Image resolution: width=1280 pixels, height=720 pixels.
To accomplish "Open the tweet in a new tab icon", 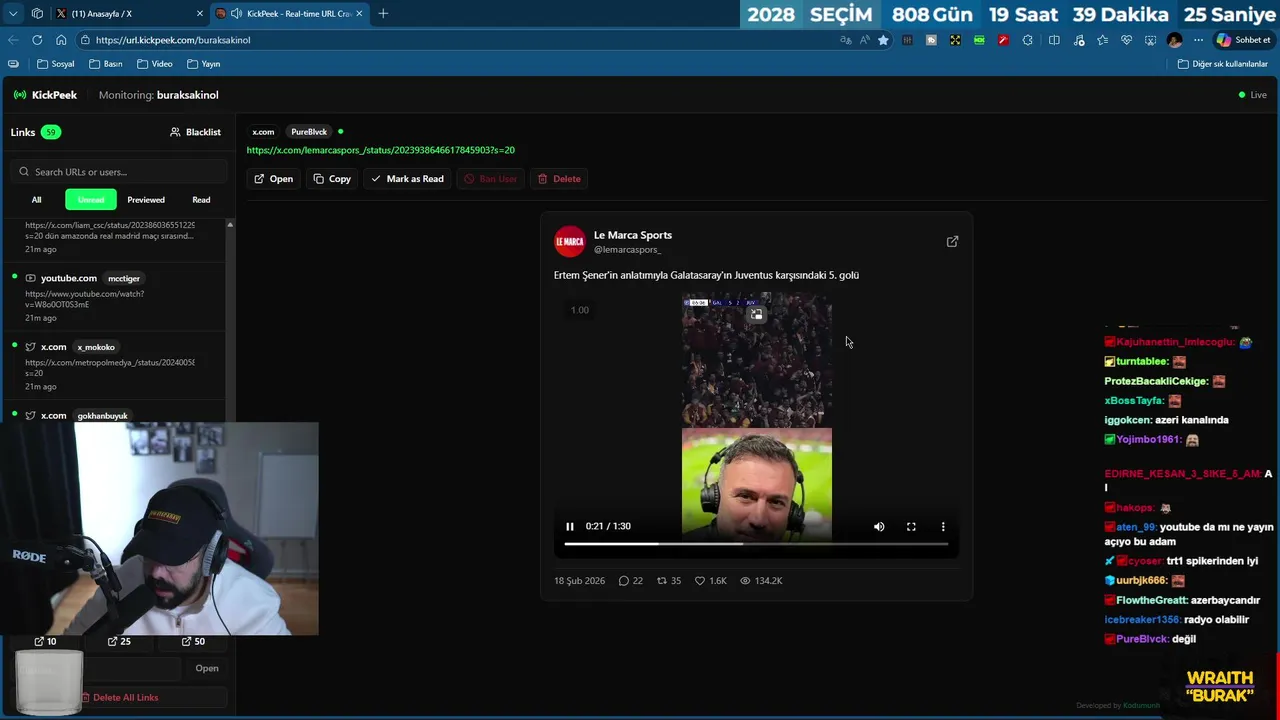I will 952,241.
